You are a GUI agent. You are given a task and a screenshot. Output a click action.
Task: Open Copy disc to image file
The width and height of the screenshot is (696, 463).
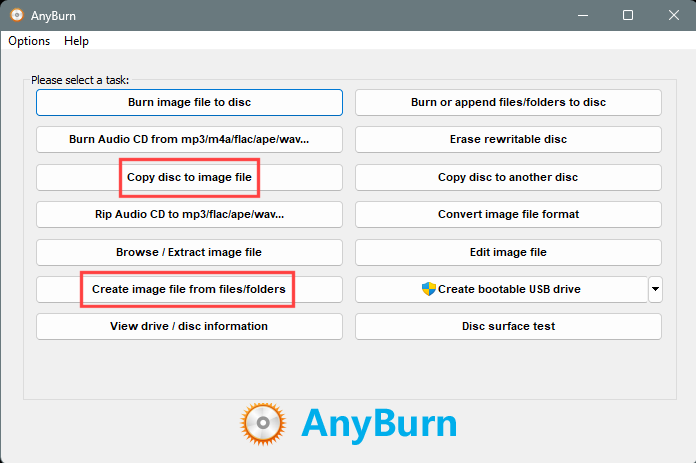tap(190, 178)
